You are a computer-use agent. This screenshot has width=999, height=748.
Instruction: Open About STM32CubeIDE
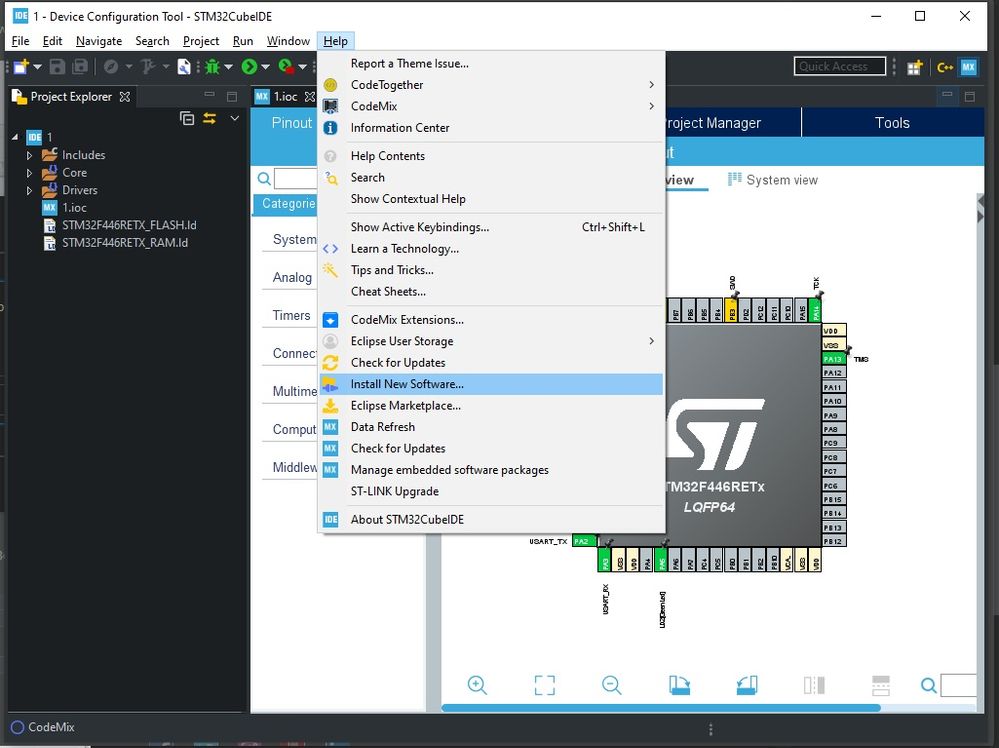491,519
